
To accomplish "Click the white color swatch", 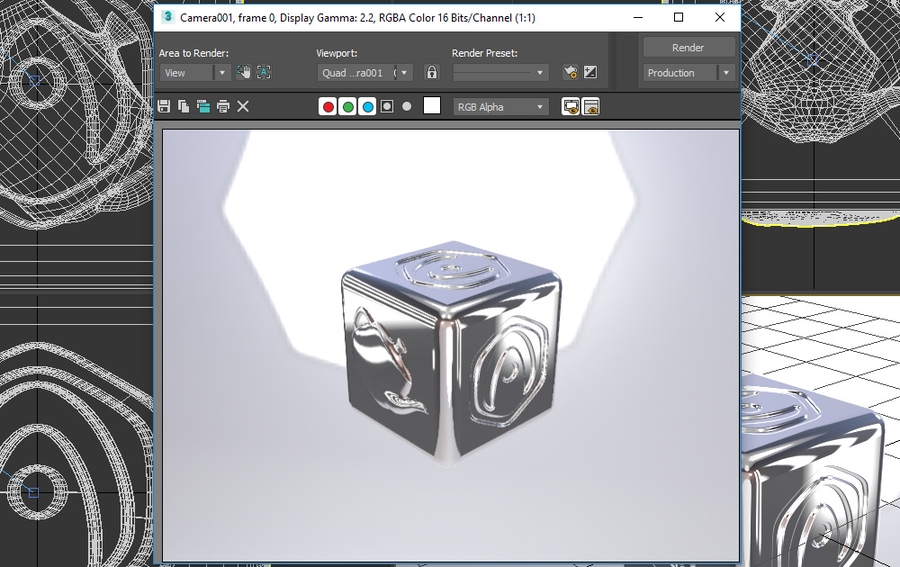I will coord(432,106).
